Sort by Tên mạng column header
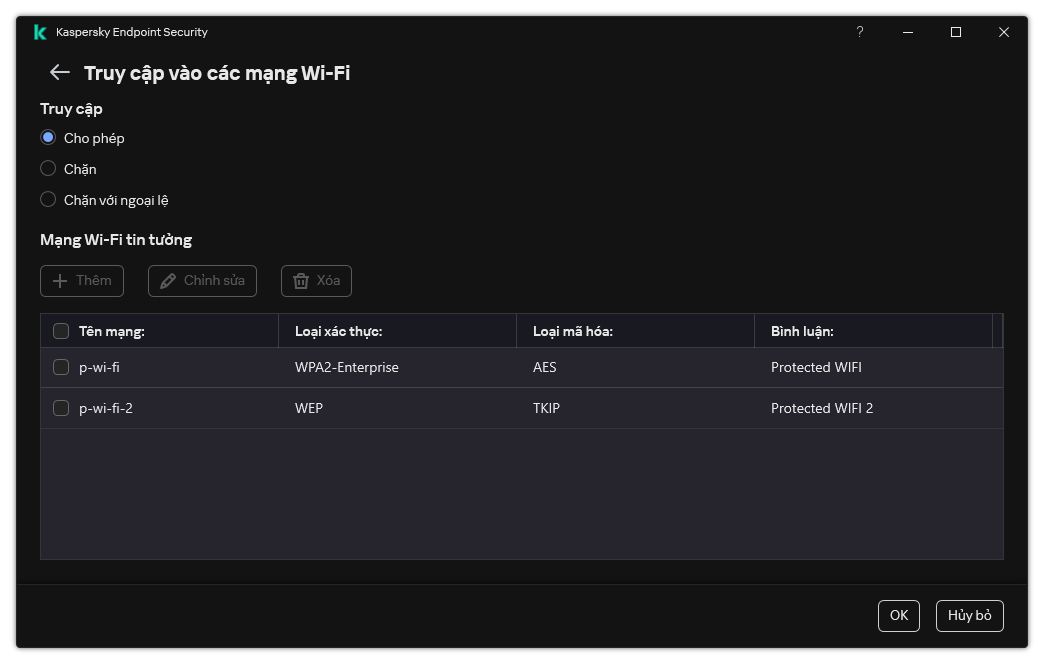 tap(112, 331)
